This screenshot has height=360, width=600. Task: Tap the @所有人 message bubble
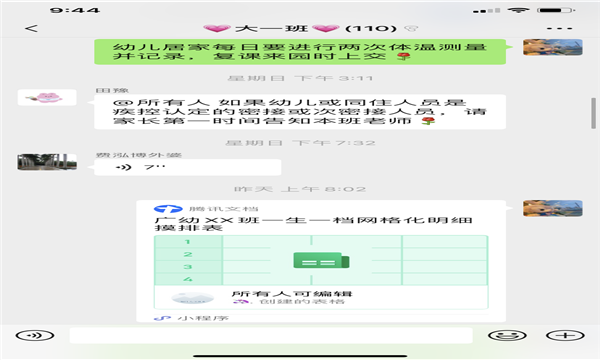[x=300, y=112]
